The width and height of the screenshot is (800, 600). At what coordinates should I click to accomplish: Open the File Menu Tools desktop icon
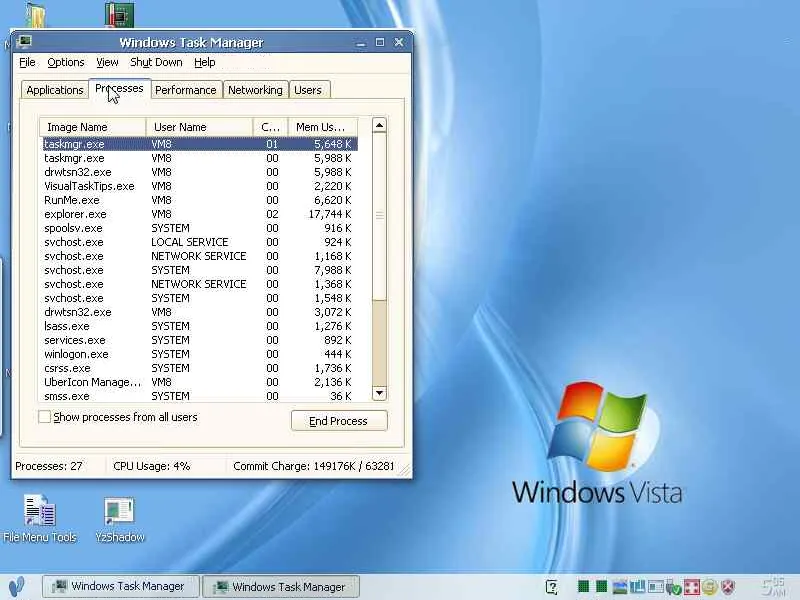pyautogui.click(x=40, y=517)
